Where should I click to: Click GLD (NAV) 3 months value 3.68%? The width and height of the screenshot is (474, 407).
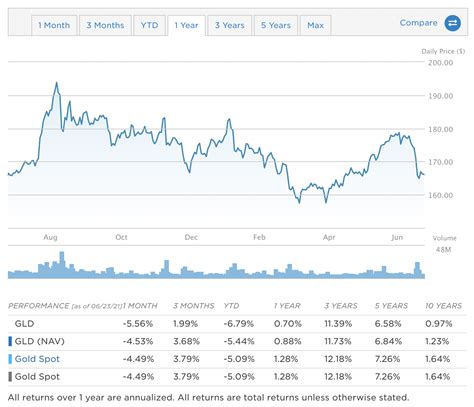pyautogui.click(x=186, y=341)
